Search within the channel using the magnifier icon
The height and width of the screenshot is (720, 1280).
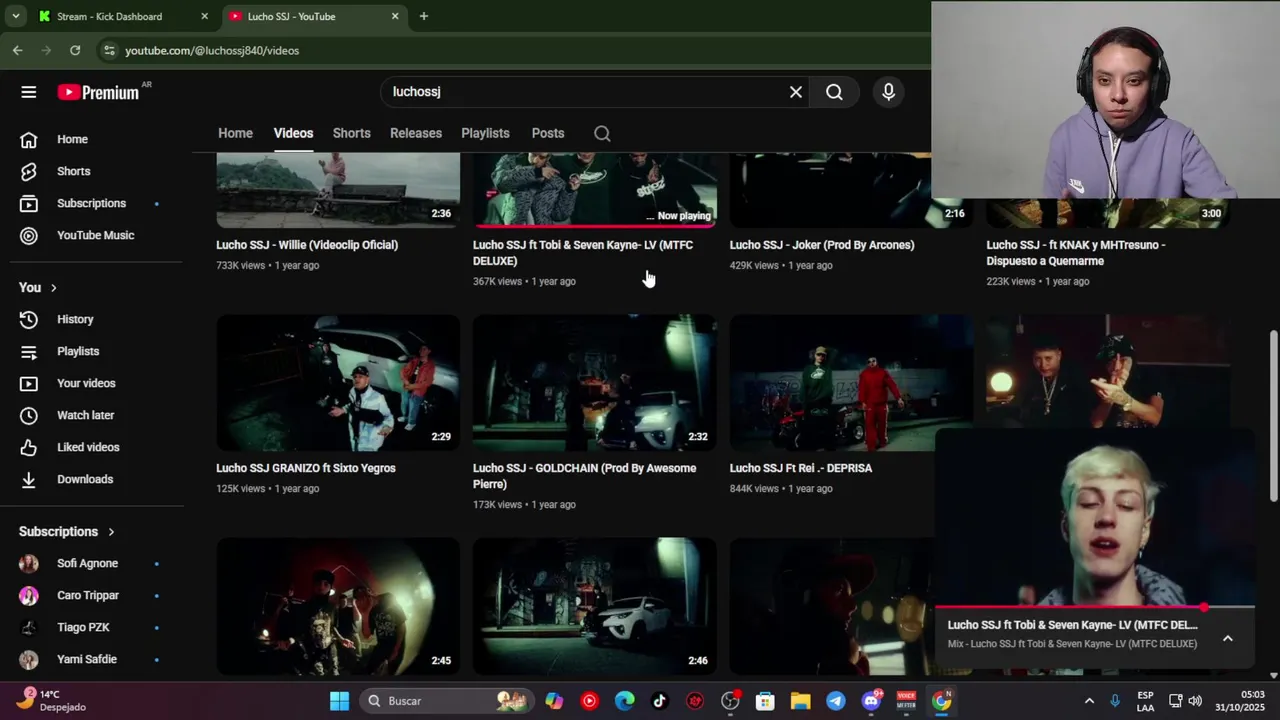pos(602,133)
